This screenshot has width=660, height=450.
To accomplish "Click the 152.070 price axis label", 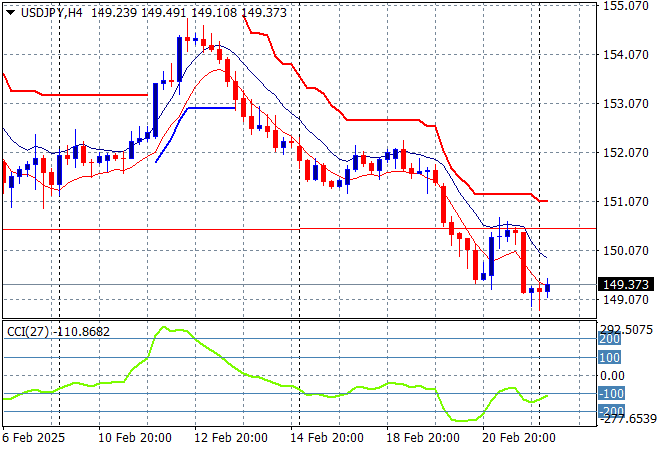I will [x=628, y=153].
